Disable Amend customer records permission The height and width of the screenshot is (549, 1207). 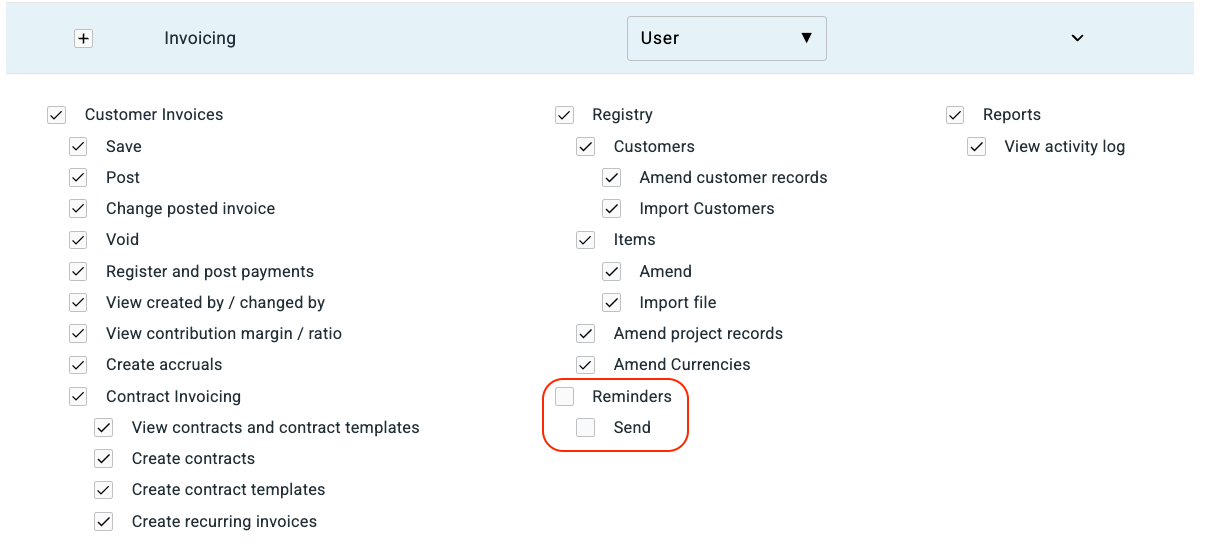tap(612, 178)
